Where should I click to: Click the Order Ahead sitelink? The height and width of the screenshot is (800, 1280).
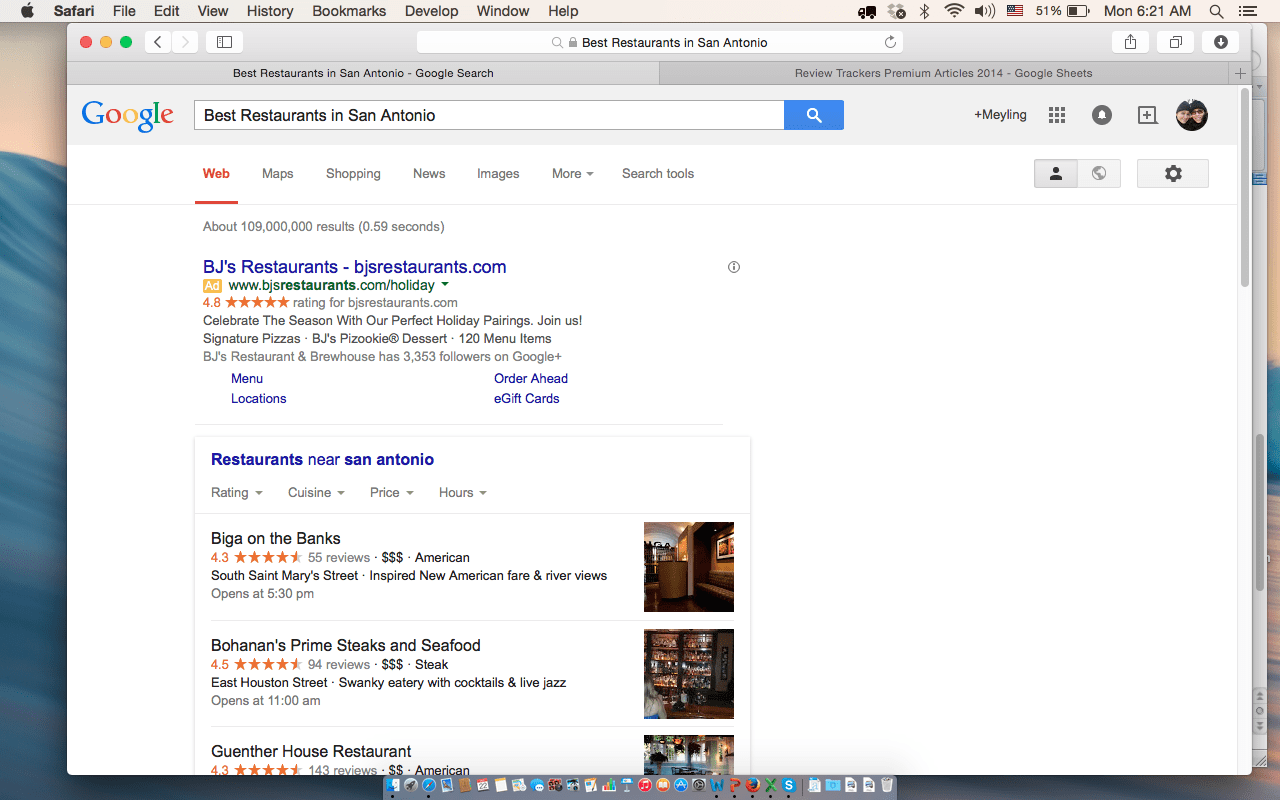[x=531, y=378]
